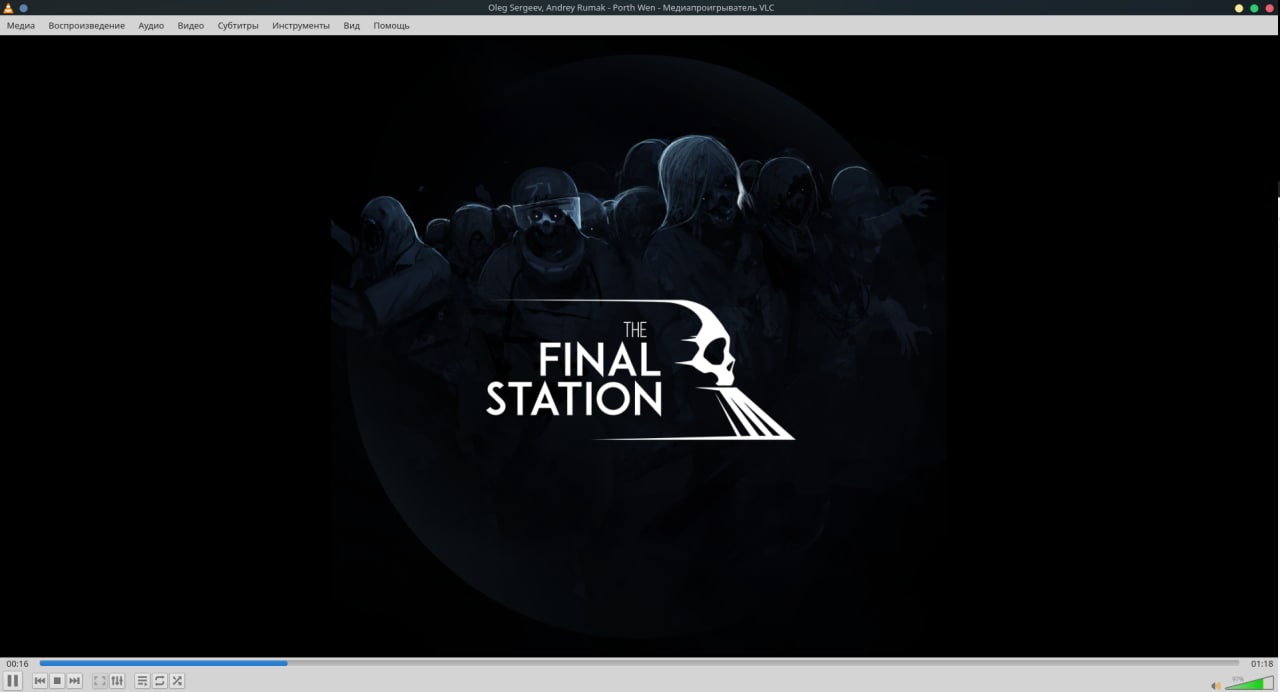This screenshot has height=692, width=1280.
Task: Show the playlist panel
Action: [x=143, y=681]
